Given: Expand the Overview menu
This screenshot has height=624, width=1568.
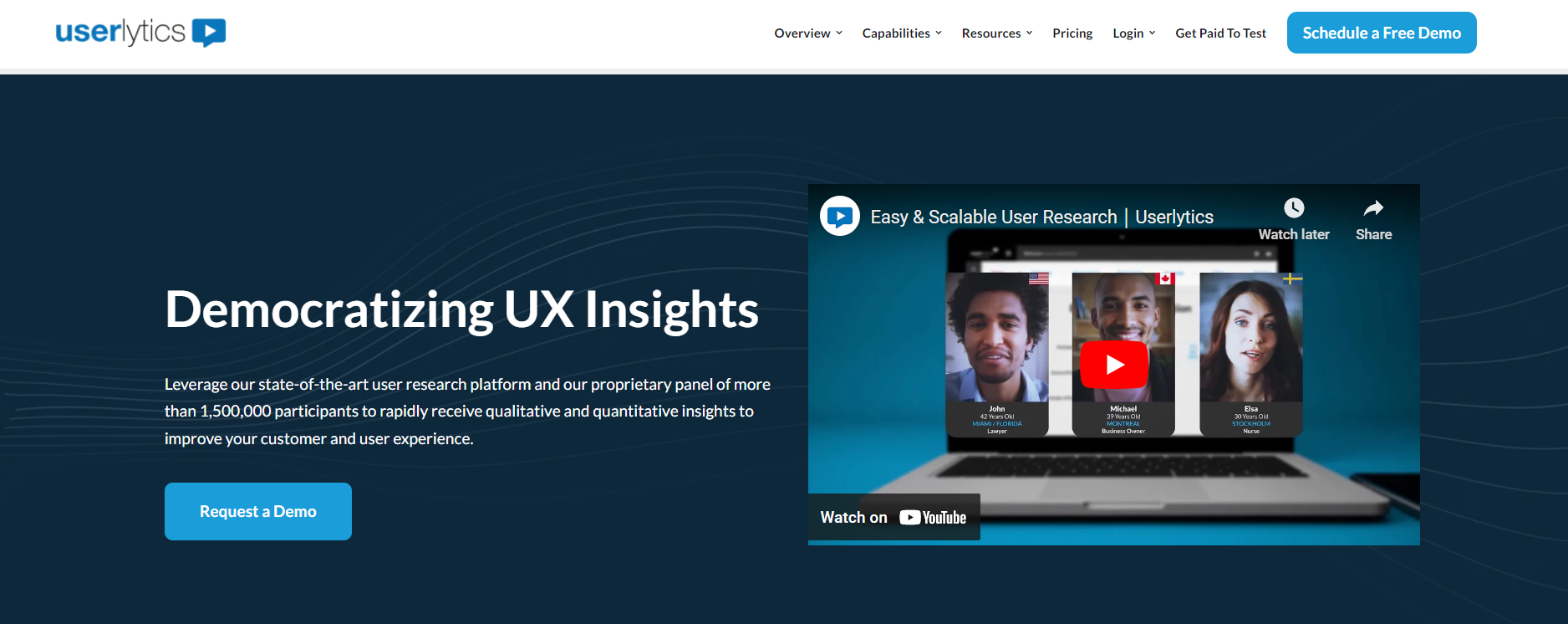Looking at the screenshot, I should (x=808, y=33).
